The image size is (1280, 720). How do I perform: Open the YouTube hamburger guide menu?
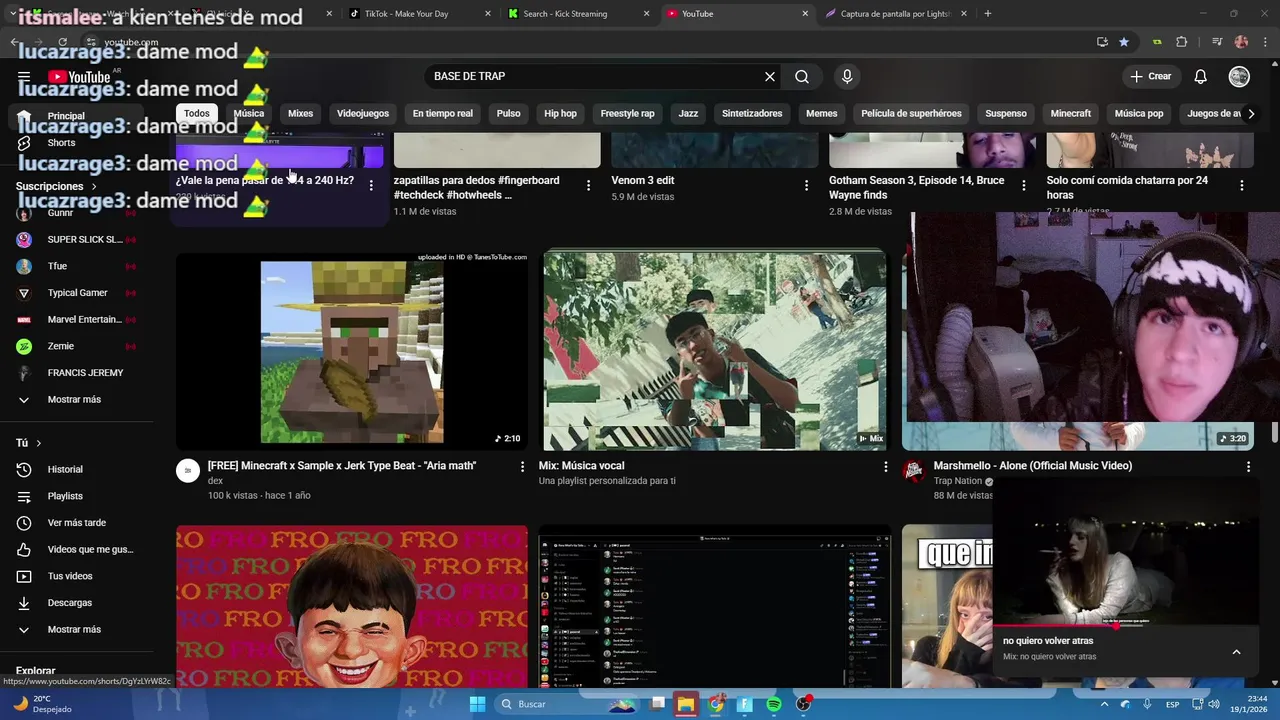click(x=24, y=77)
